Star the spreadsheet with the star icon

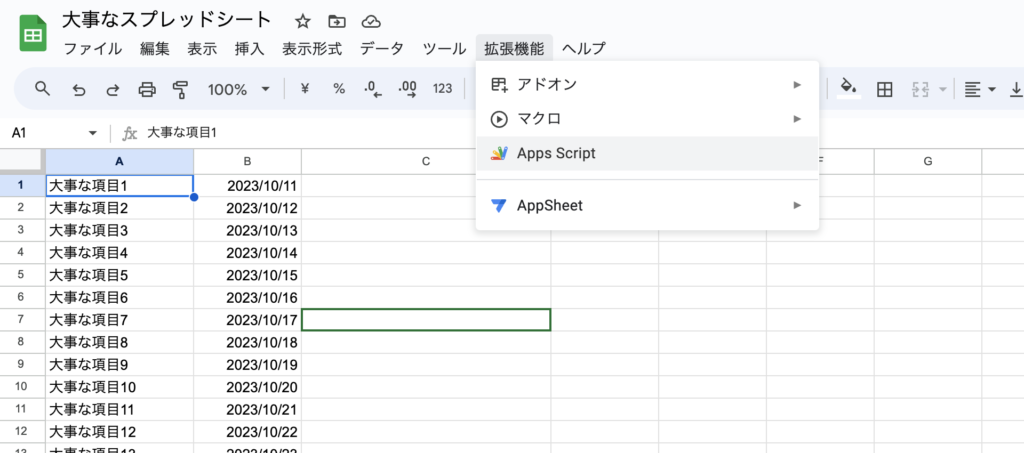pos(303,21)
